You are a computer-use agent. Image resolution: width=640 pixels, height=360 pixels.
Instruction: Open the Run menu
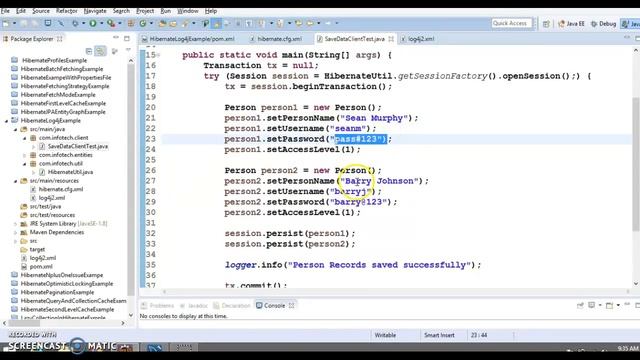pos(165,11)
